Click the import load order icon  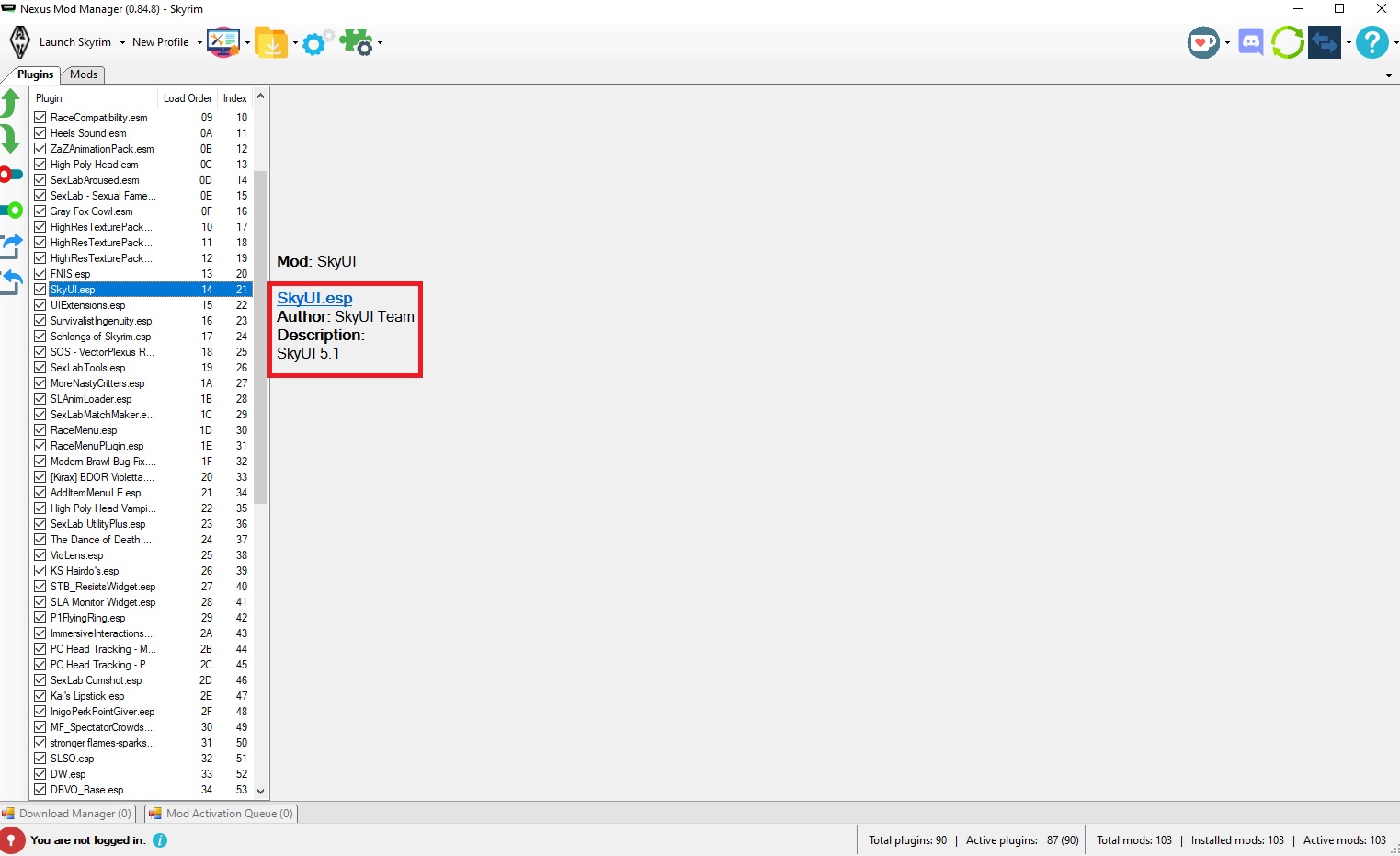click(11, 281)
